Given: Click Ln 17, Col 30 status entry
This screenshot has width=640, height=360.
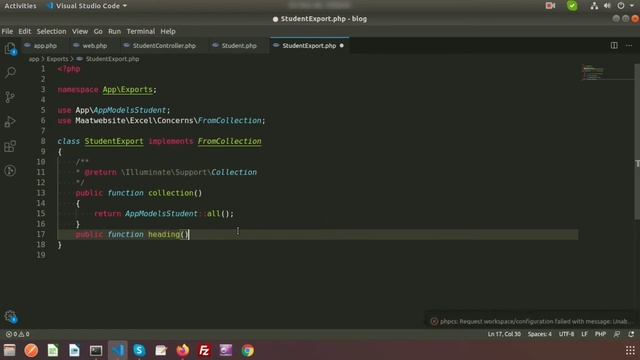Looking at the screenshot, I should pyautogui.click(x=504, y=334).
